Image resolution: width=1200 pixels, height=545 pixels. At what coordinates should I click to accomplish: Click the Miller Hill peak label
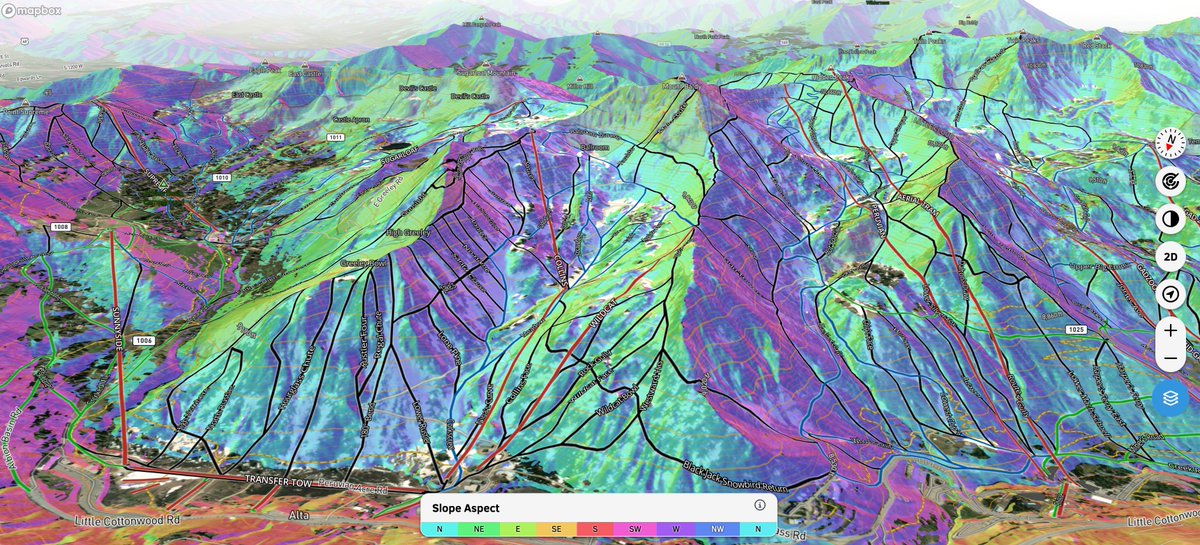coord(580,88)
